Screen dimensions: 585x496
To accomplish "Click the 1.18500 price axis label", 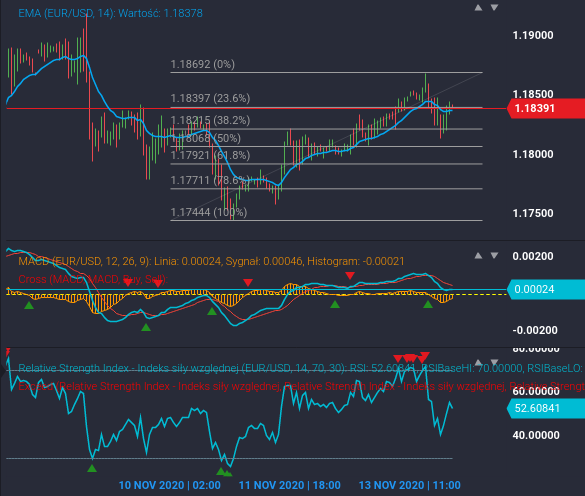I will (533, 94).
